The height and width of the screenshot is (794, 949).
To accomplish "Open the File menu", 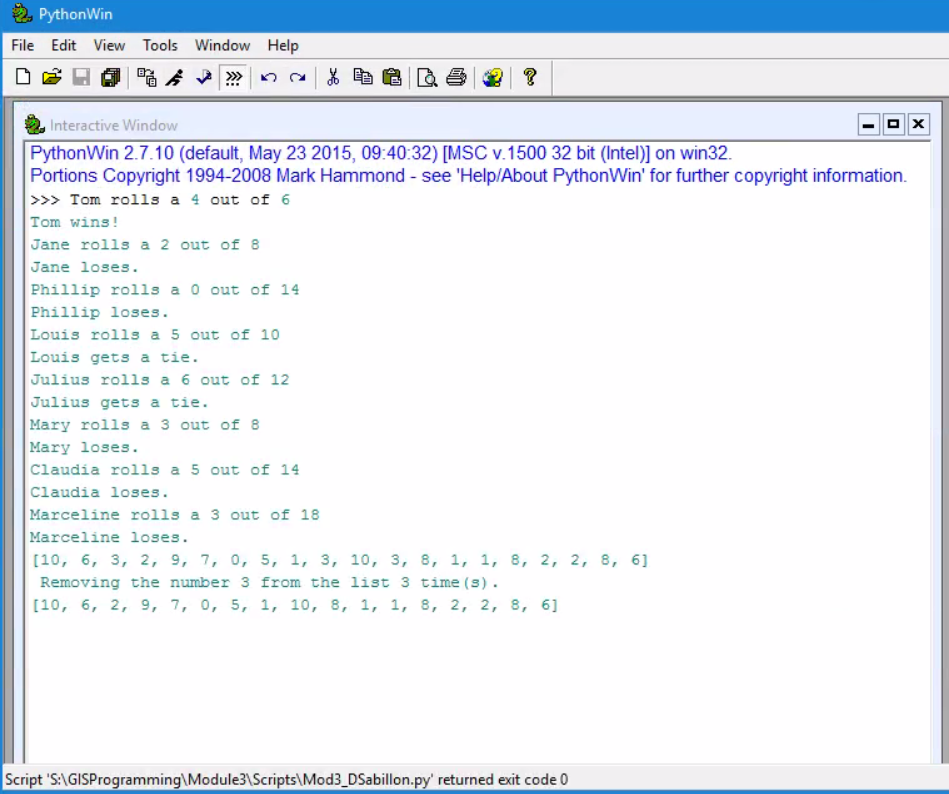I will tap(22, 45).
